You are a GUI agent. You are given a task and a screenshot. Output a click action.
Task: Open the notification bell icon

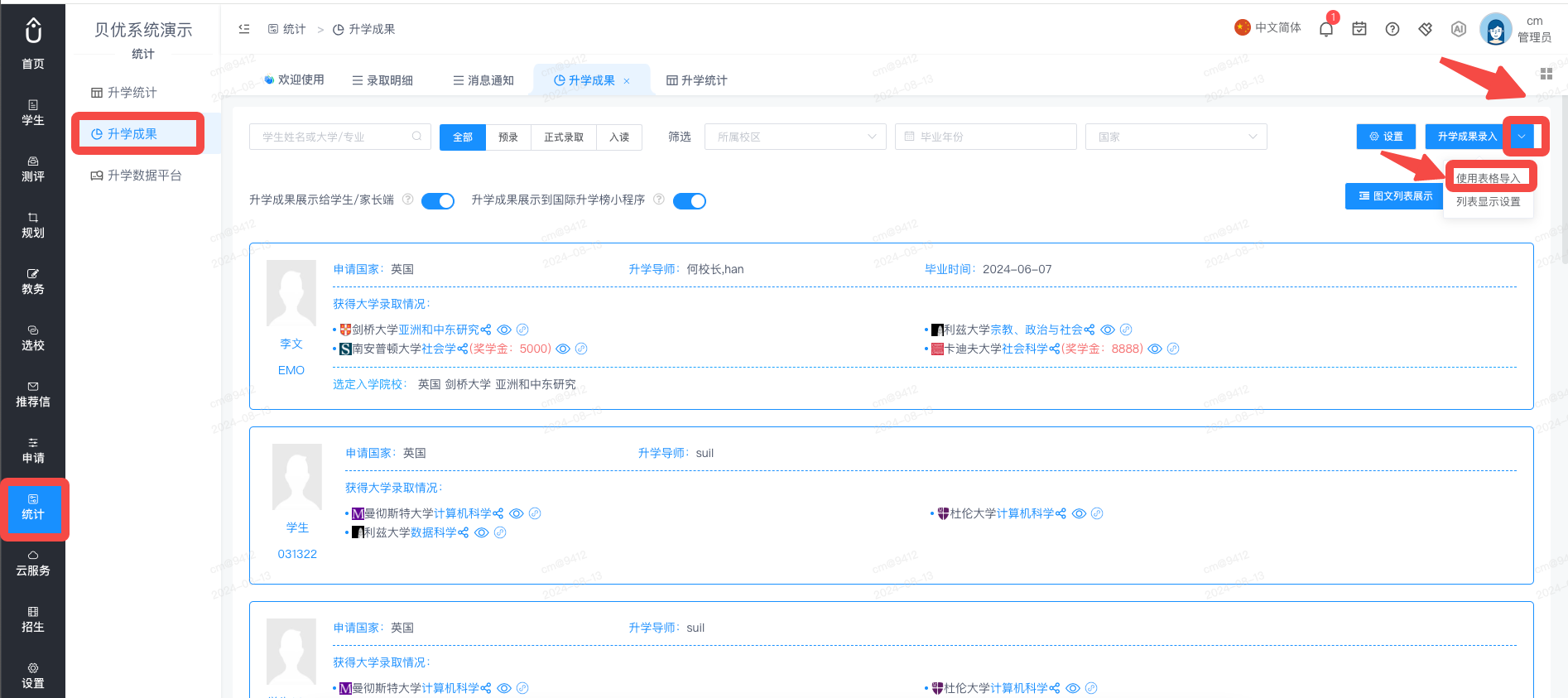(1325, 29)
